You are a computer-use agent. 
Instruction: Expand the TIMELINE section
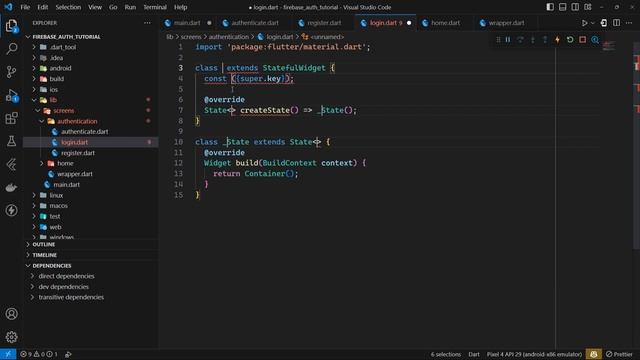(44, 255)
